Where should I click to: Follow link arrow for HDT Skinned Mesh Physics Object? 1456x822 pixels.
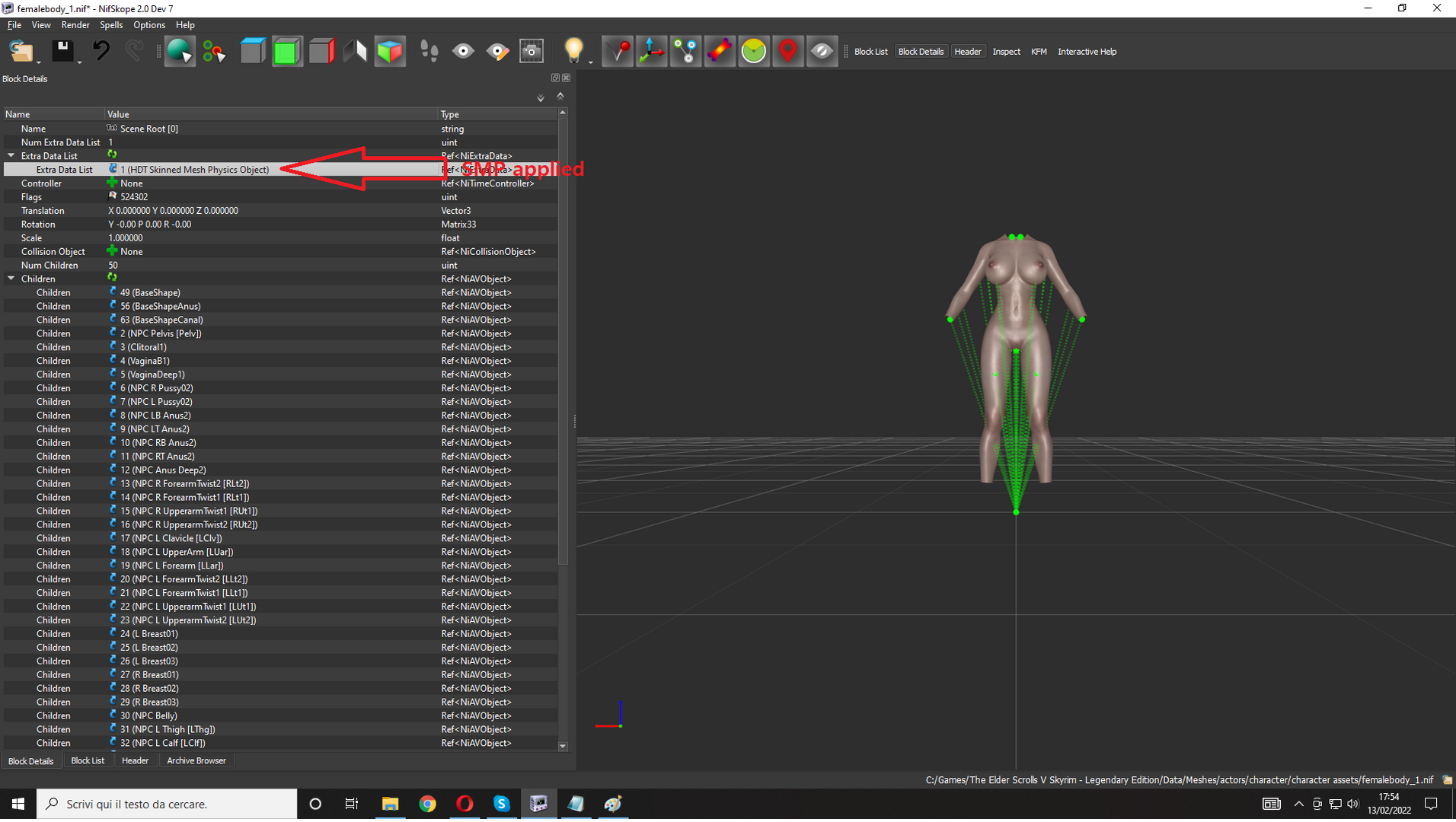point(113,168)
